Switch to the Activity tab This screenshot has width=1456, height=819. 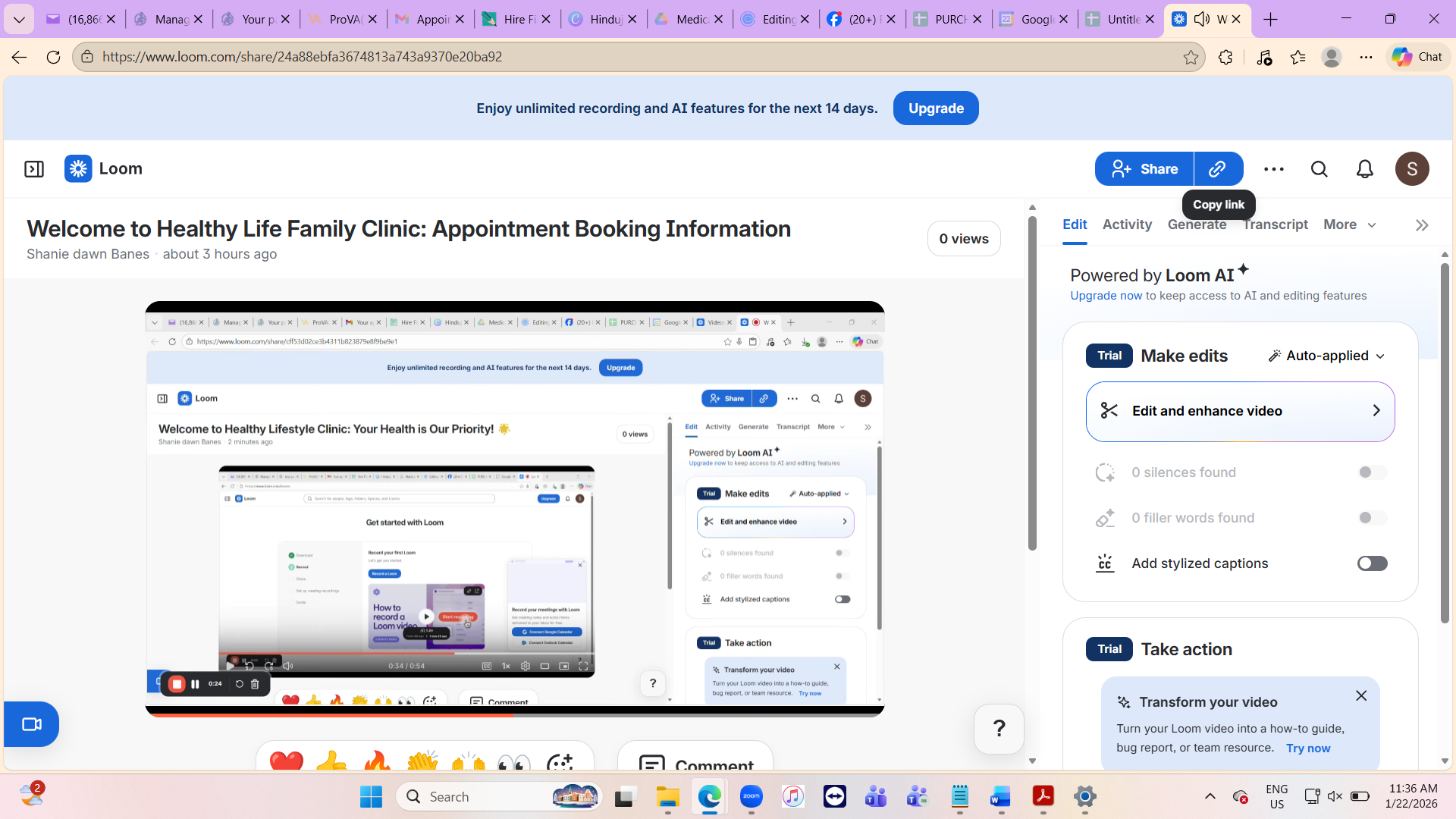pos(1127,224)
